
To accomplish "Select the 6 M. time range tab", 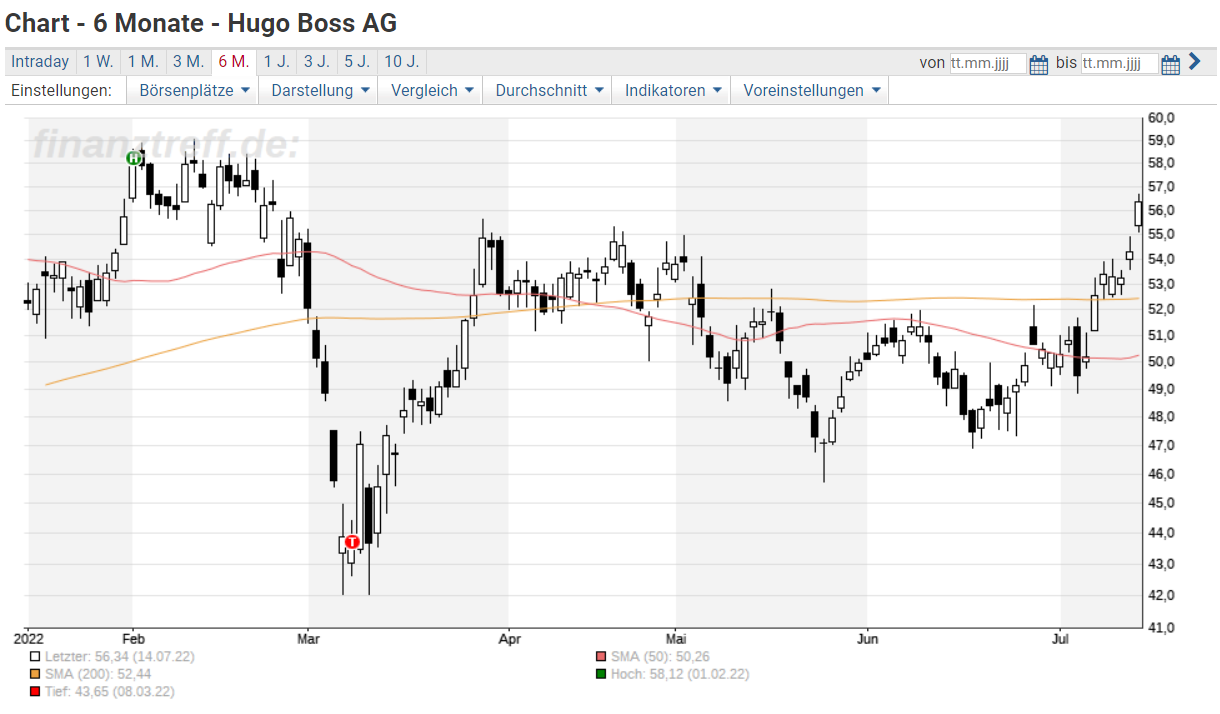I will coord(234,62).
